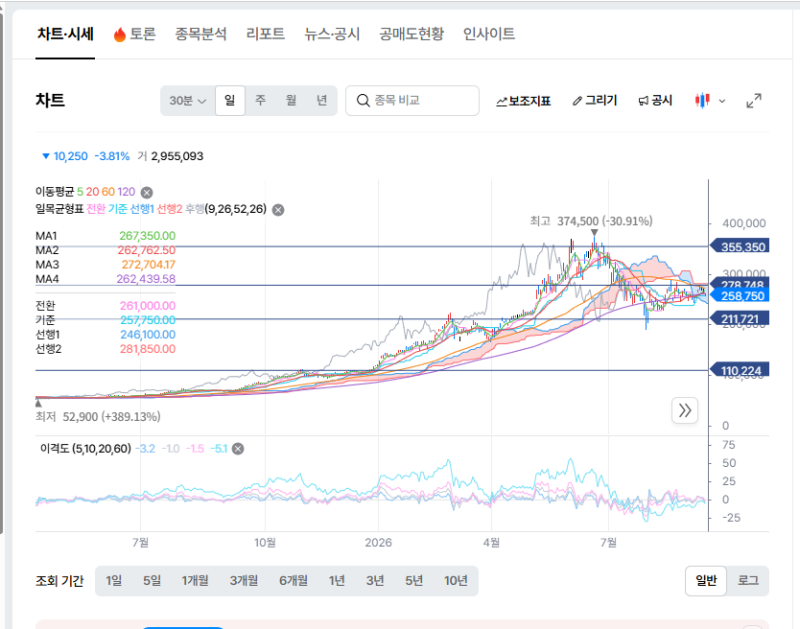Select the 주 weekly chart interval
800x629 pixels.
pyautogui.click(x=260, y=100)
